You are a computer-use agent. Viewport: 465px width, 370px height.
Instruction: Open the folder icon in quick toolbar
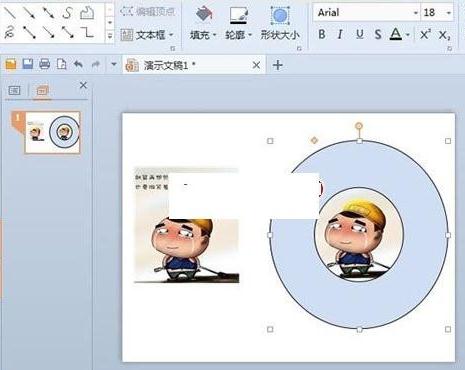11,64
